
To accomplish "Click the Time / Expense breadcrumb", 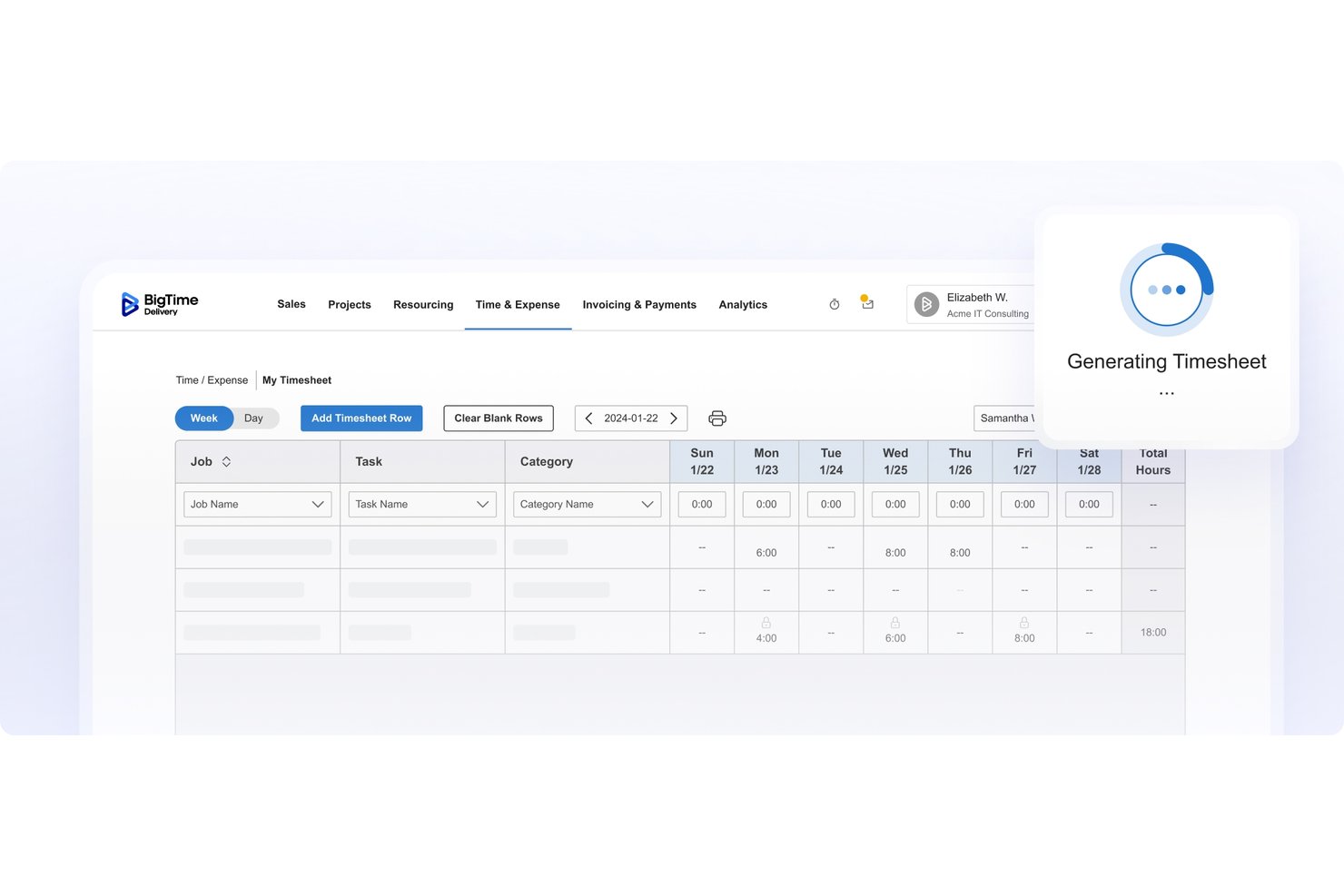I will click(x=212, y=380).
